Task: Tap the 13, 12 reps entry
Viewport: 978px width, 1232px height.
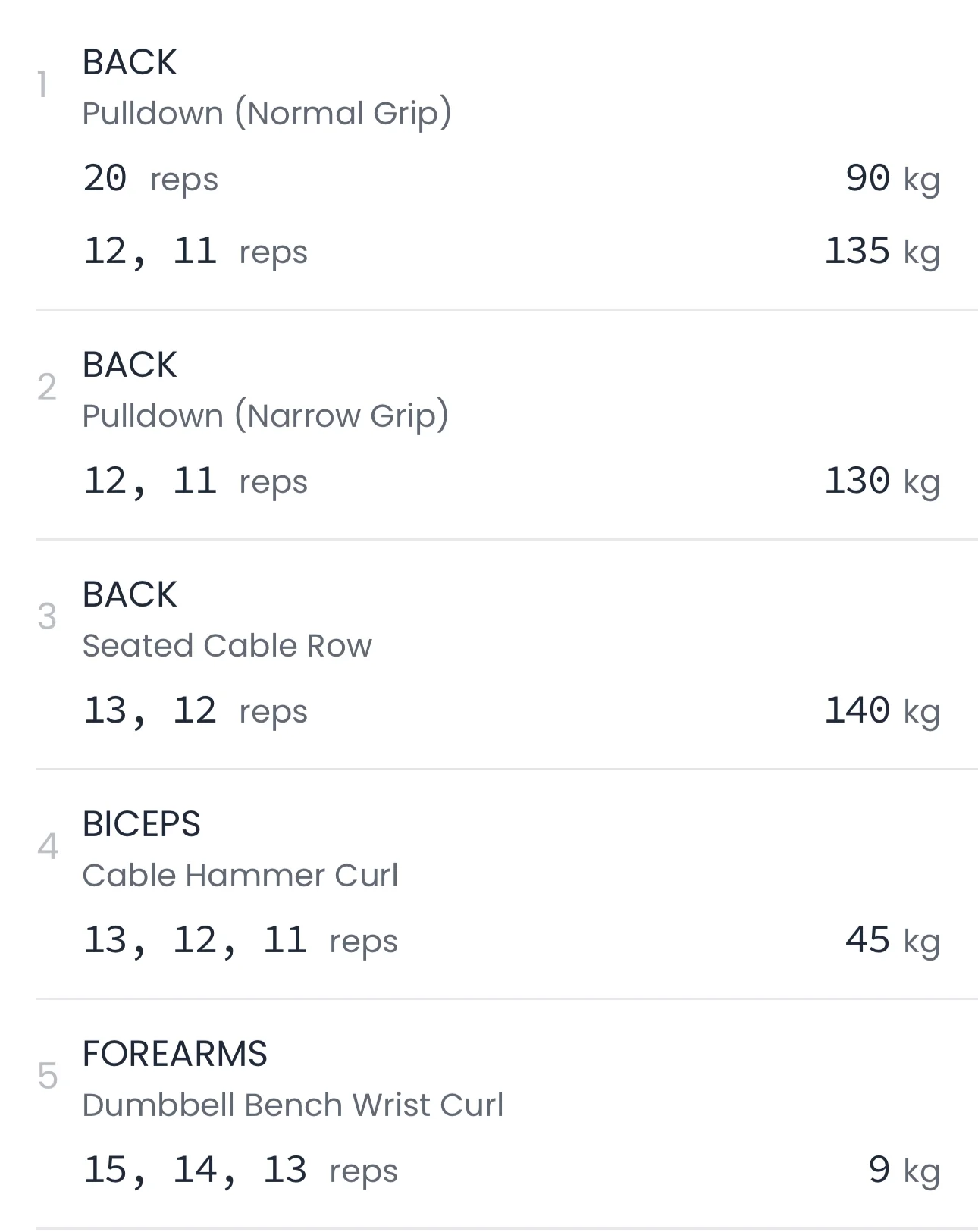Action: click(x=195, y=711)
